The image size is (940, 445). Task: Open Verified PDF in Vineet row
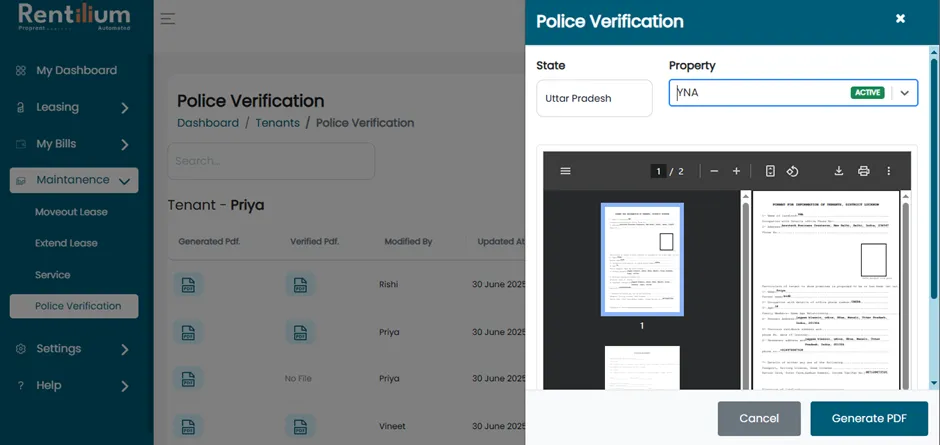300,426
